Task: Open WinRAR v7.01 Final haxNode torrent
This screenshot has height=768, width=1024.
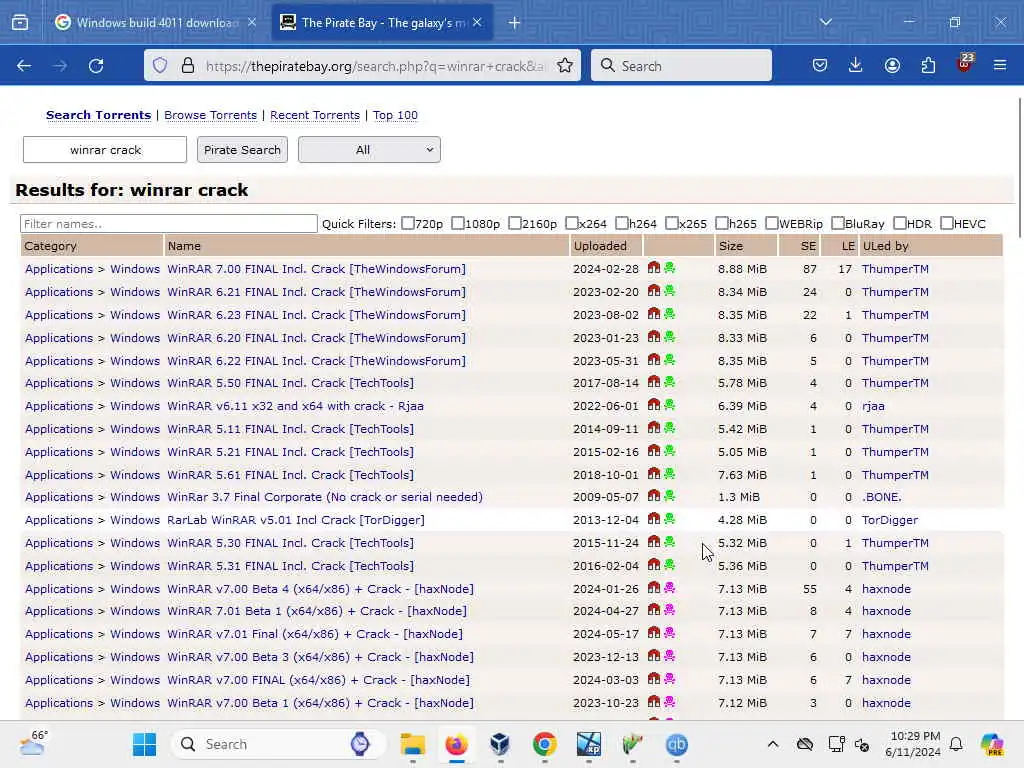Action: point(315,634)
